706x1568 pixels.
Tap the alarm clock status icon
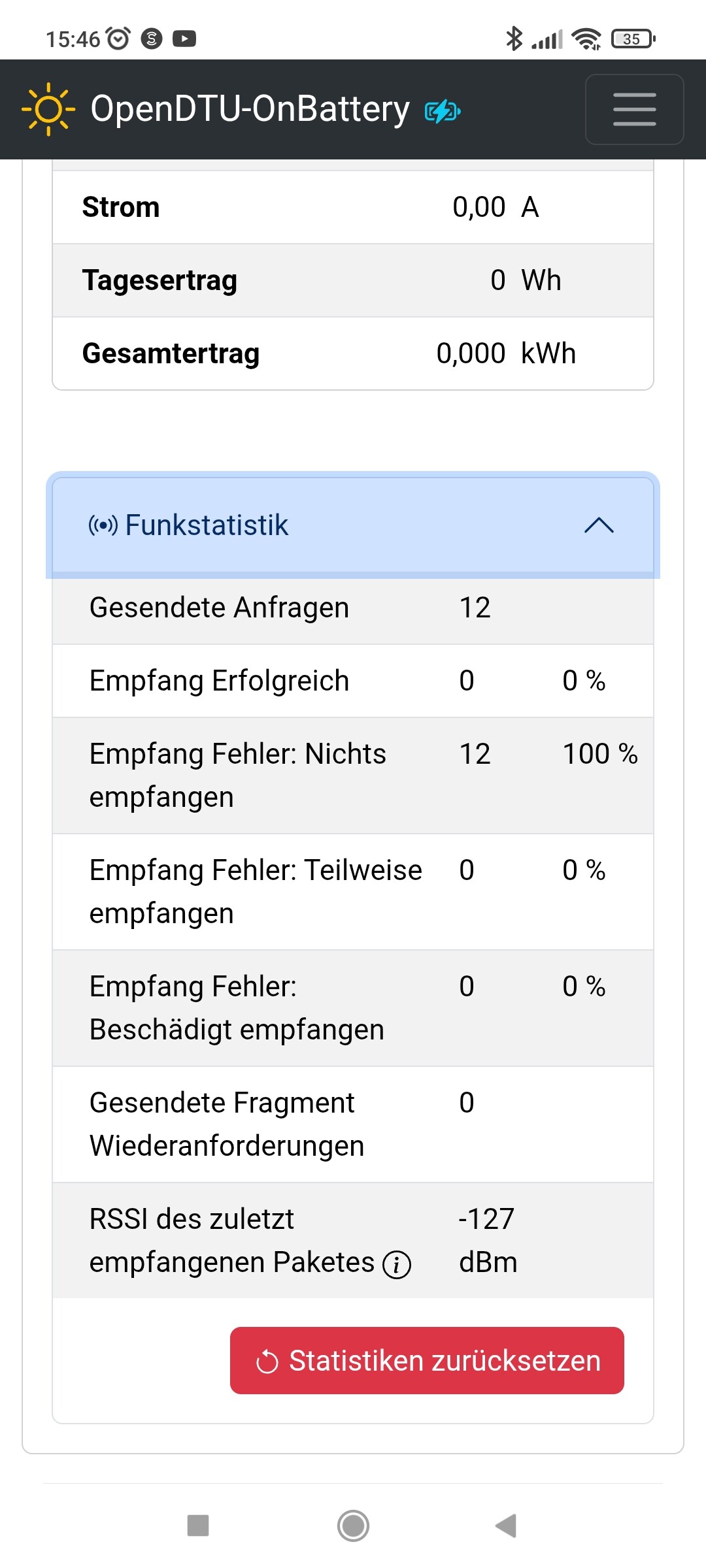(118, 39)
